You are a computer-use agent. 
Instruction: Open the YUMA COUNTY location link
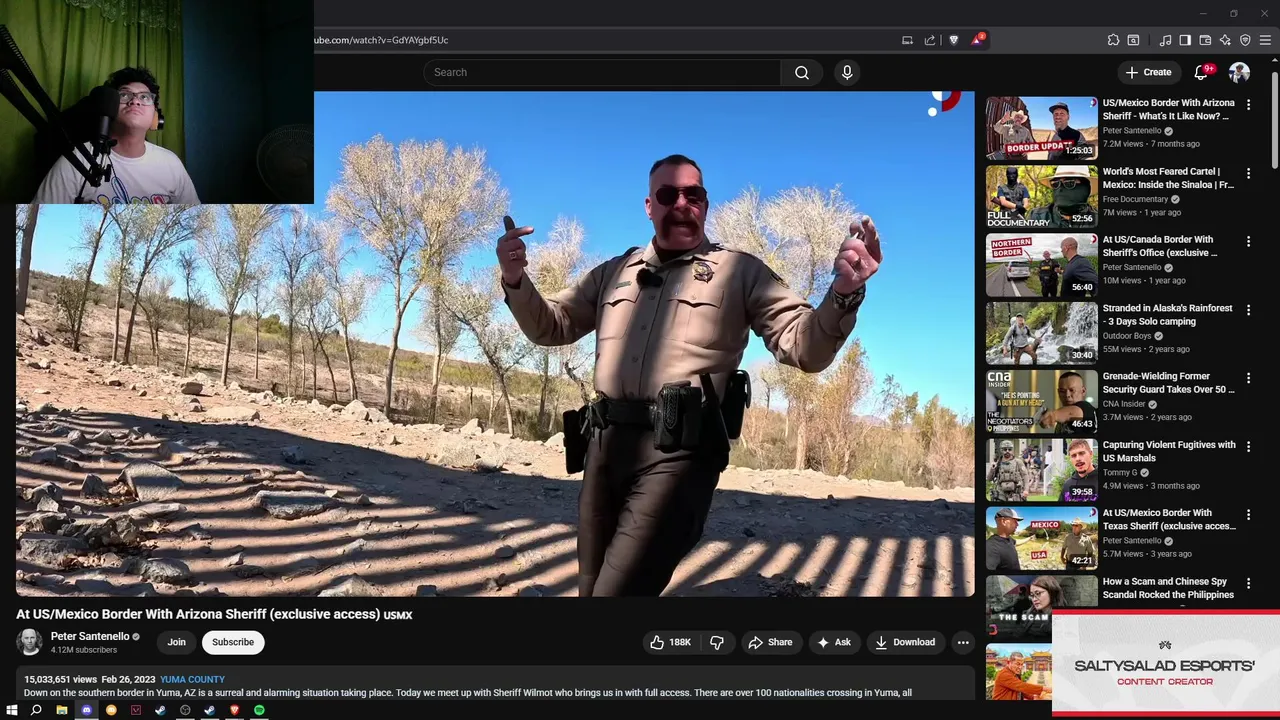[192, 679]
